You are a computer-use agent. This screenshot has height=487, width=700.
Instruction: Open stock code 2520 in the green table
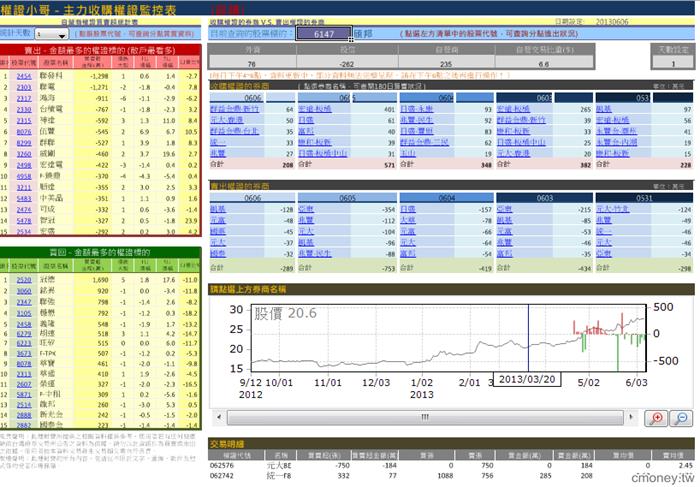point(24,280)
